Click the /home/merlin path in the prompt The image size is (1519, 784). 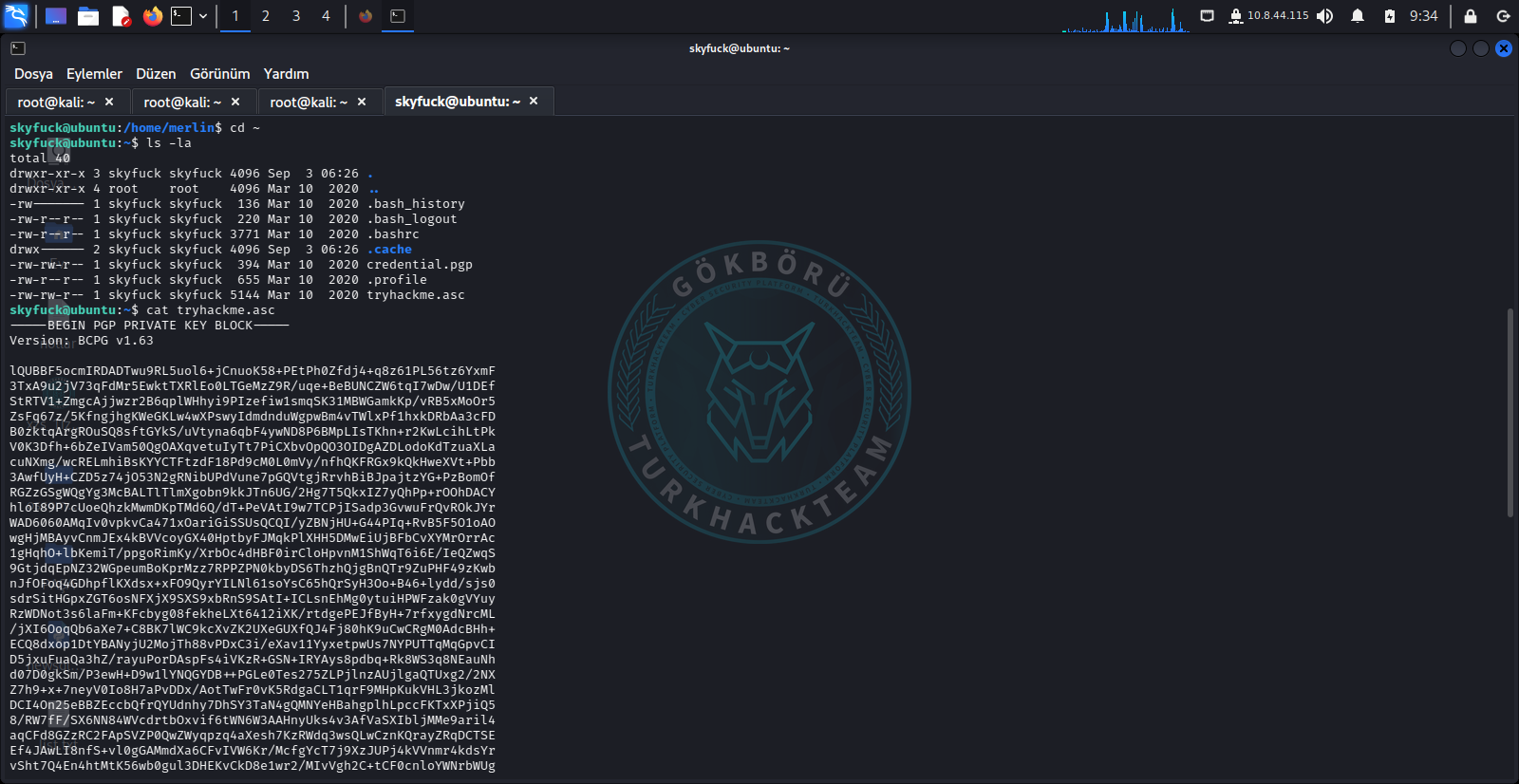pos(169,128)
